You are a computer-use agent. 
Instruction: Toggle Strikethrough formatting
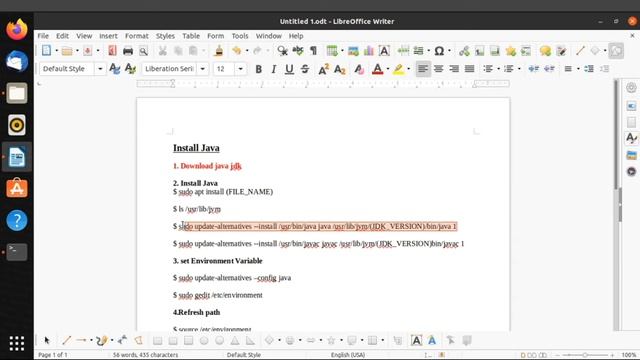tap(305, 69)
